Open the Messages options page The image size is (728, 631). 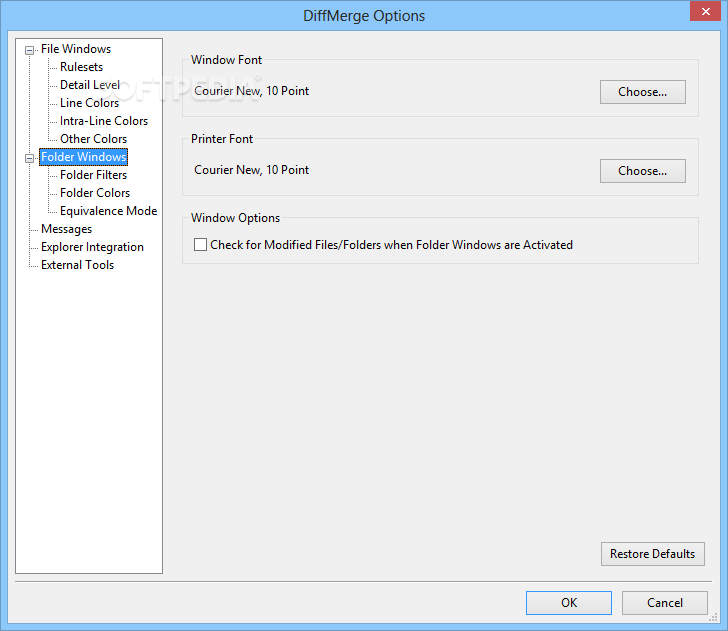click(66, 229)
